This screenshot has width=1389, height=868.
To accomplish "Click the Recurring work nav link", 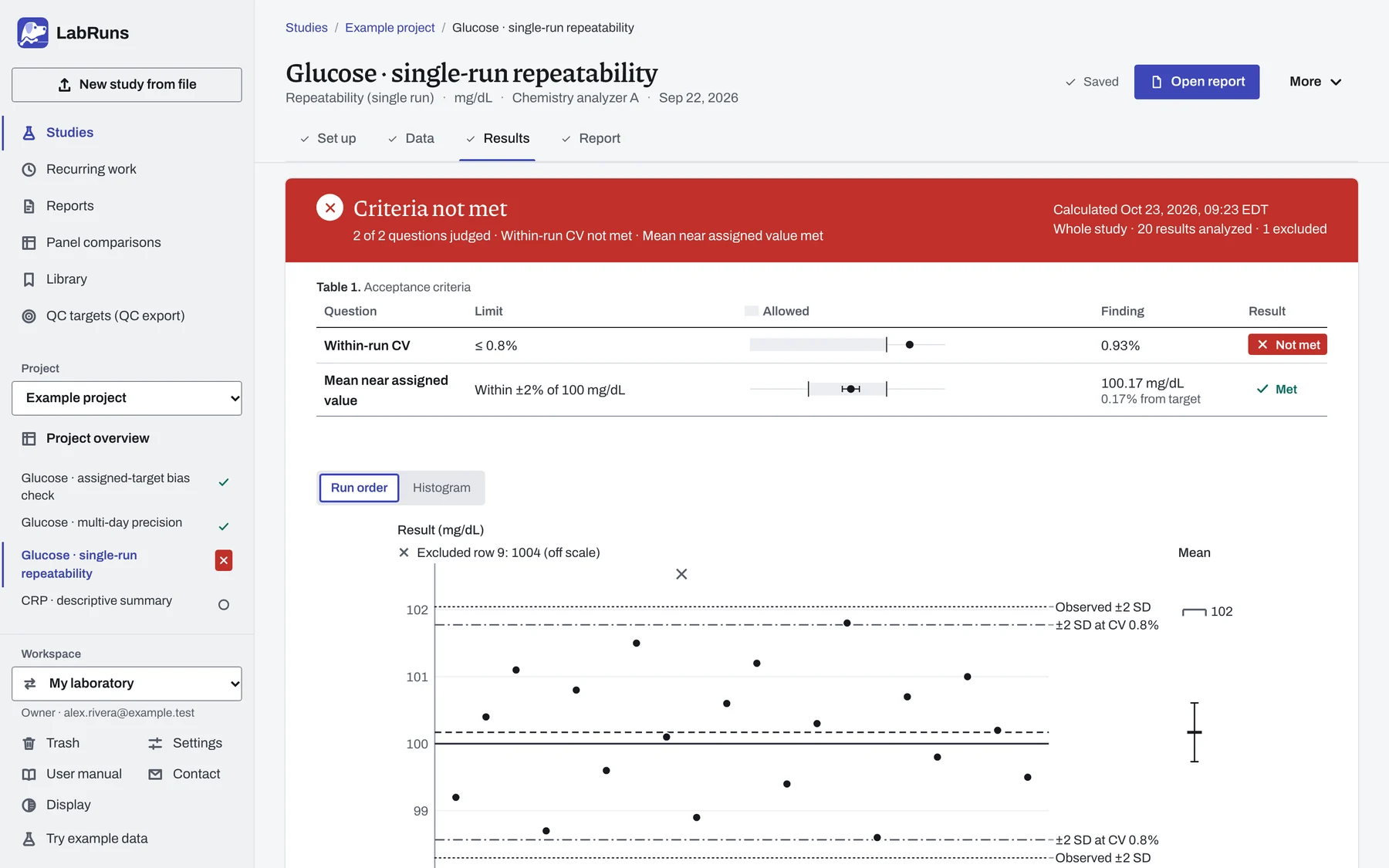I will (91, 170).
